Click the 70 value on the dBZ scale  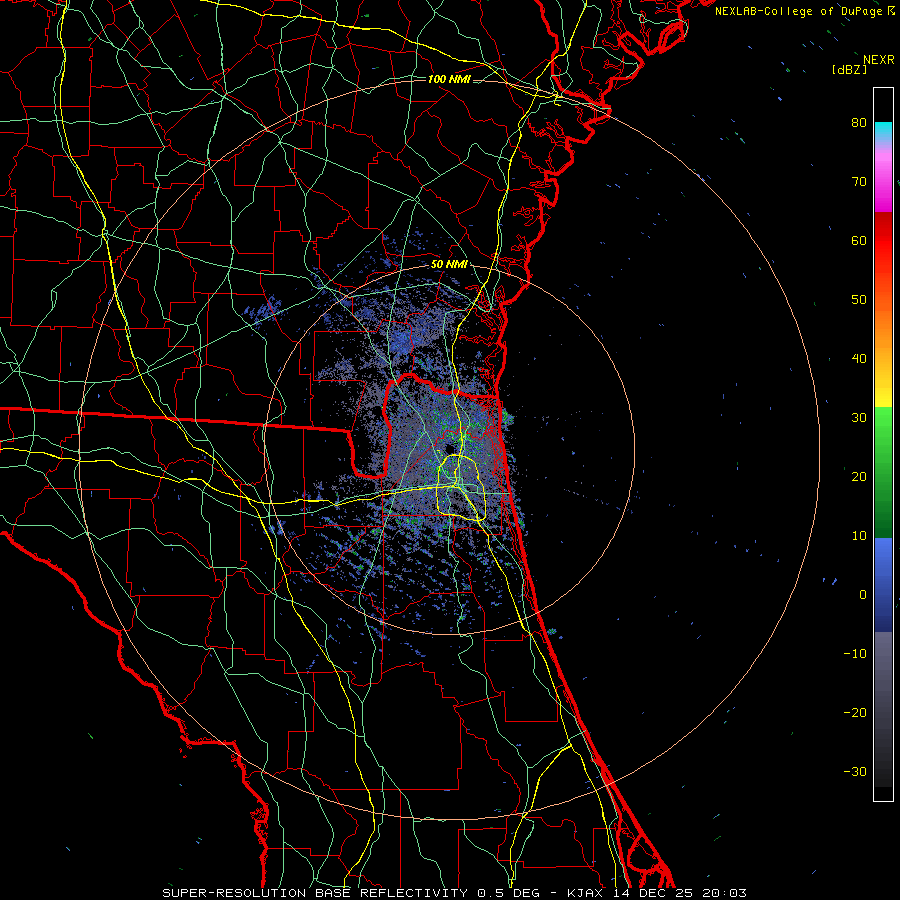(x=859, y=181)
